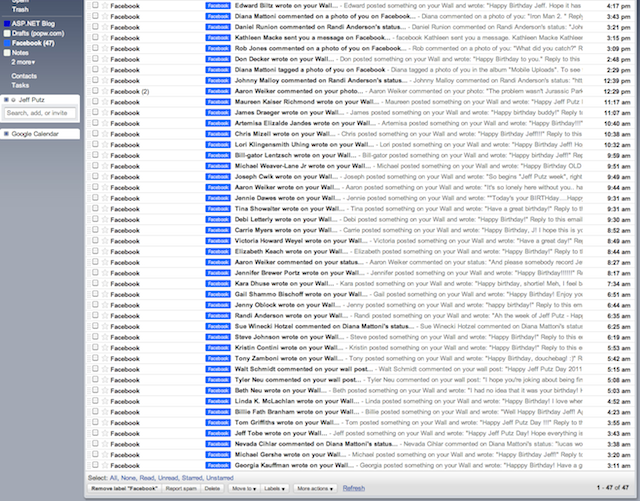Select checkbox for Michael Weaver-Lane Jr email
The image size is (640, 501).
pyautogui.click(x=95, y=165)
